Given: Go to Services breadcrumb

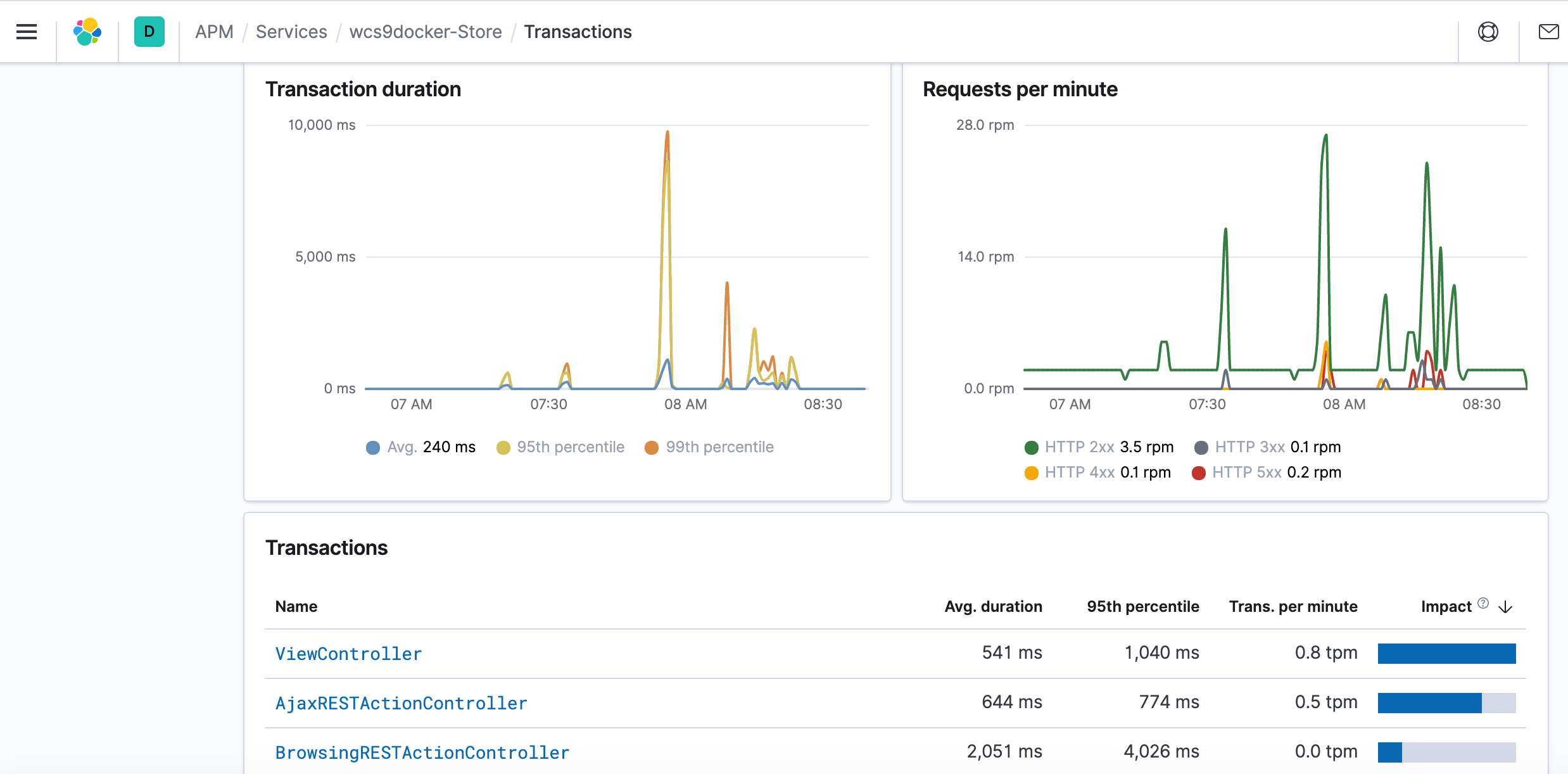Looking at the screenshot, I should pyautogui.click(x=291, y=32).
